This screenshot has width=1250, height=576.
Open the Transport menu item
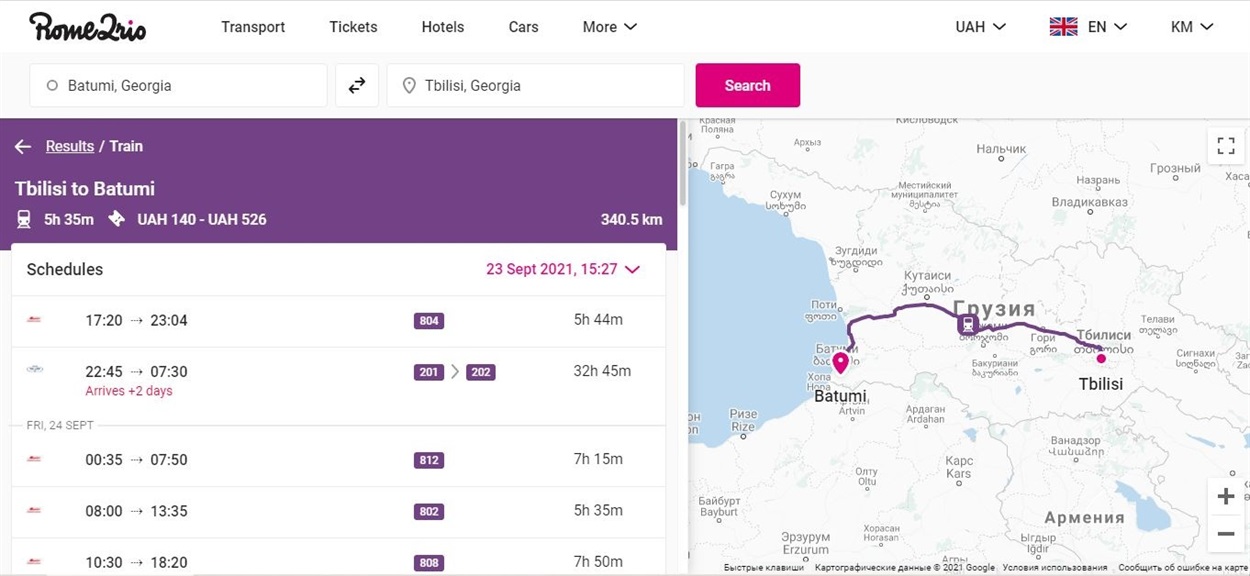tap(253, 27)
